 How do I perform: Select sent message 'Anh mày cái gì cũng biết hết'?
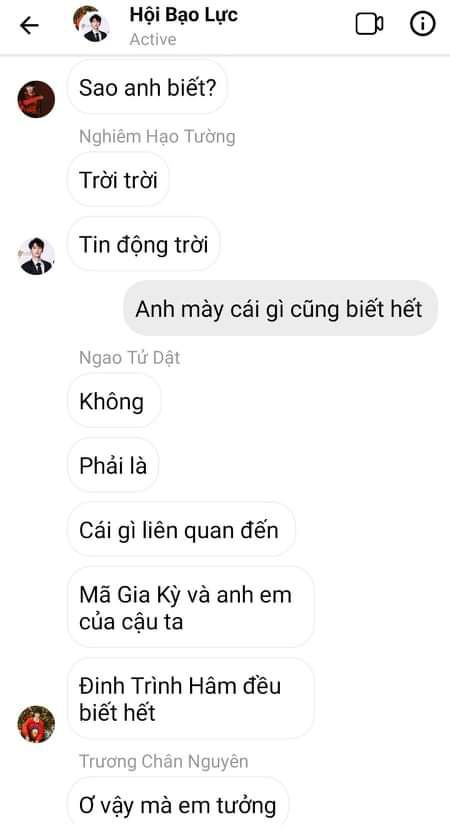click(280, 309)
